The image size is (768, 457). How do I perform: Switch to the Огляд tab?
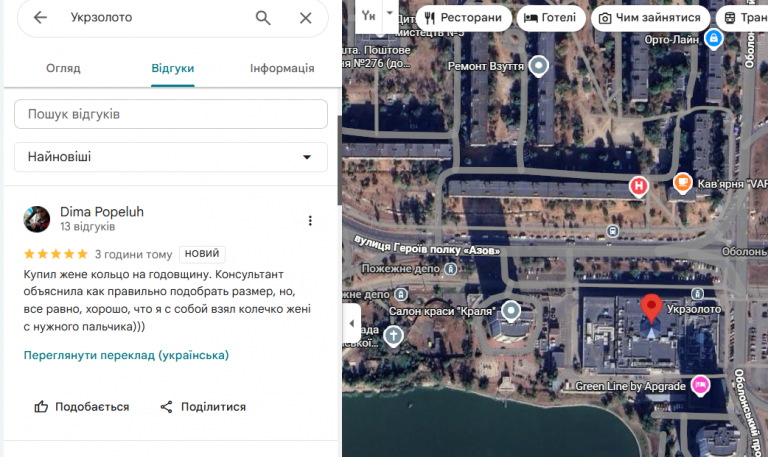pos(63,68)
